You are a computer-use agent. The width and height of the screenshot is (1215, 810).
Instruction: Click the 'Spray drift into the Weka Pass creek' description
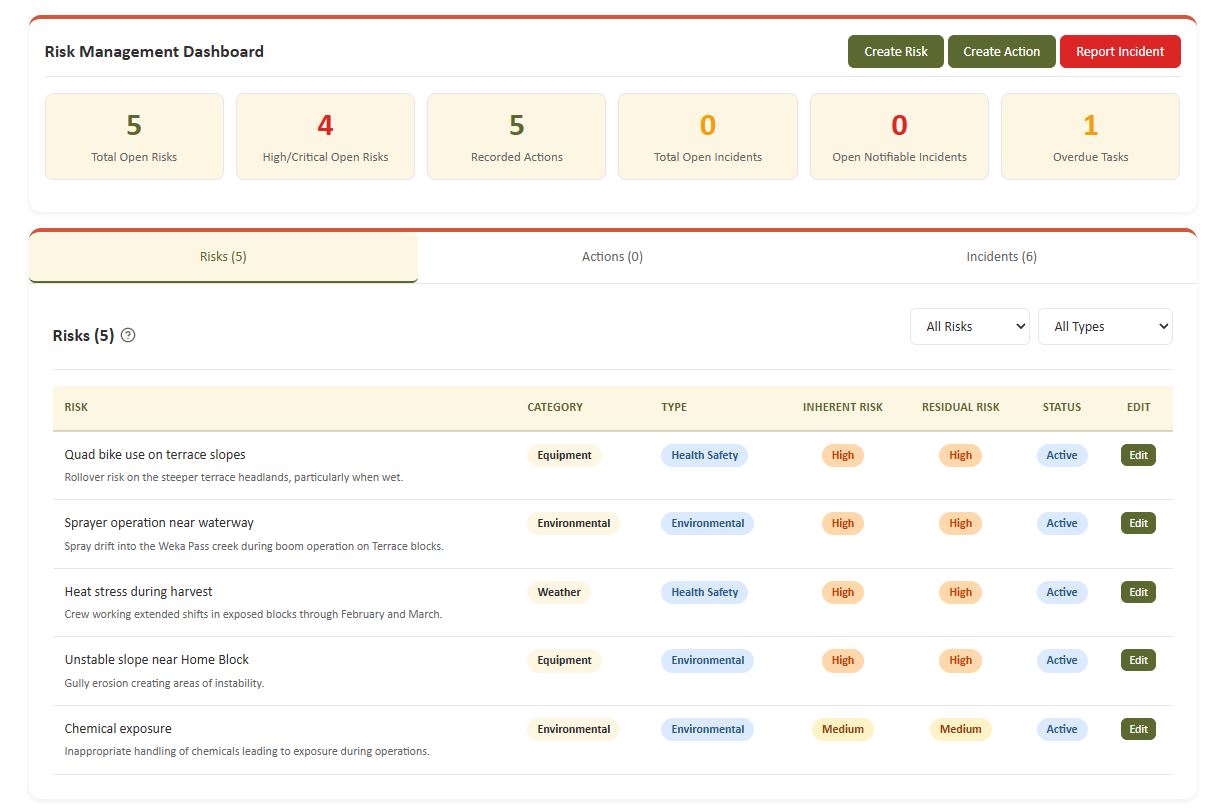253,546
